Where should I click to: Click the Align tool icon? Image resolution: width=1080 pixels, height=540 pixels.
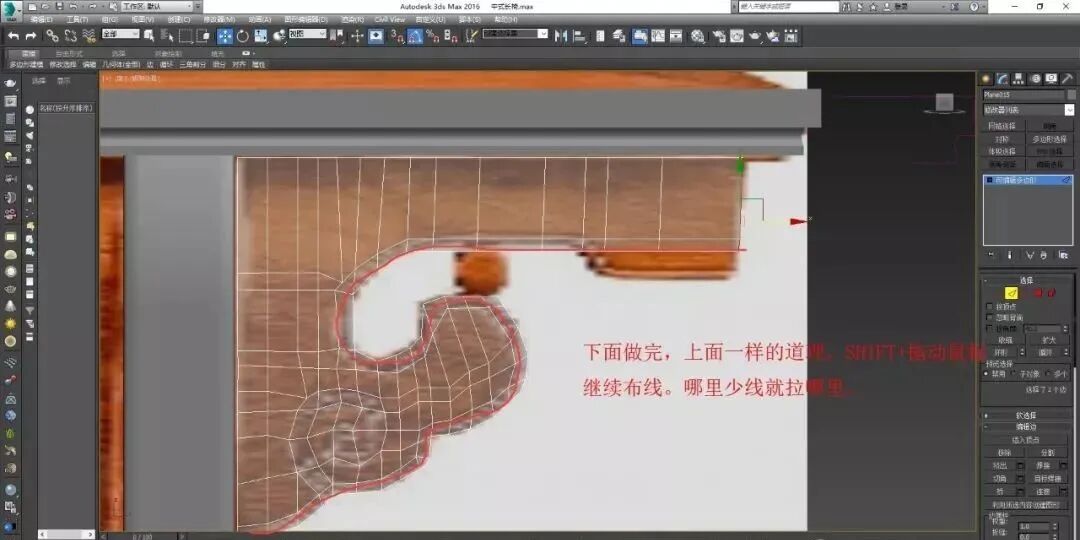click(x=579, y=36)
